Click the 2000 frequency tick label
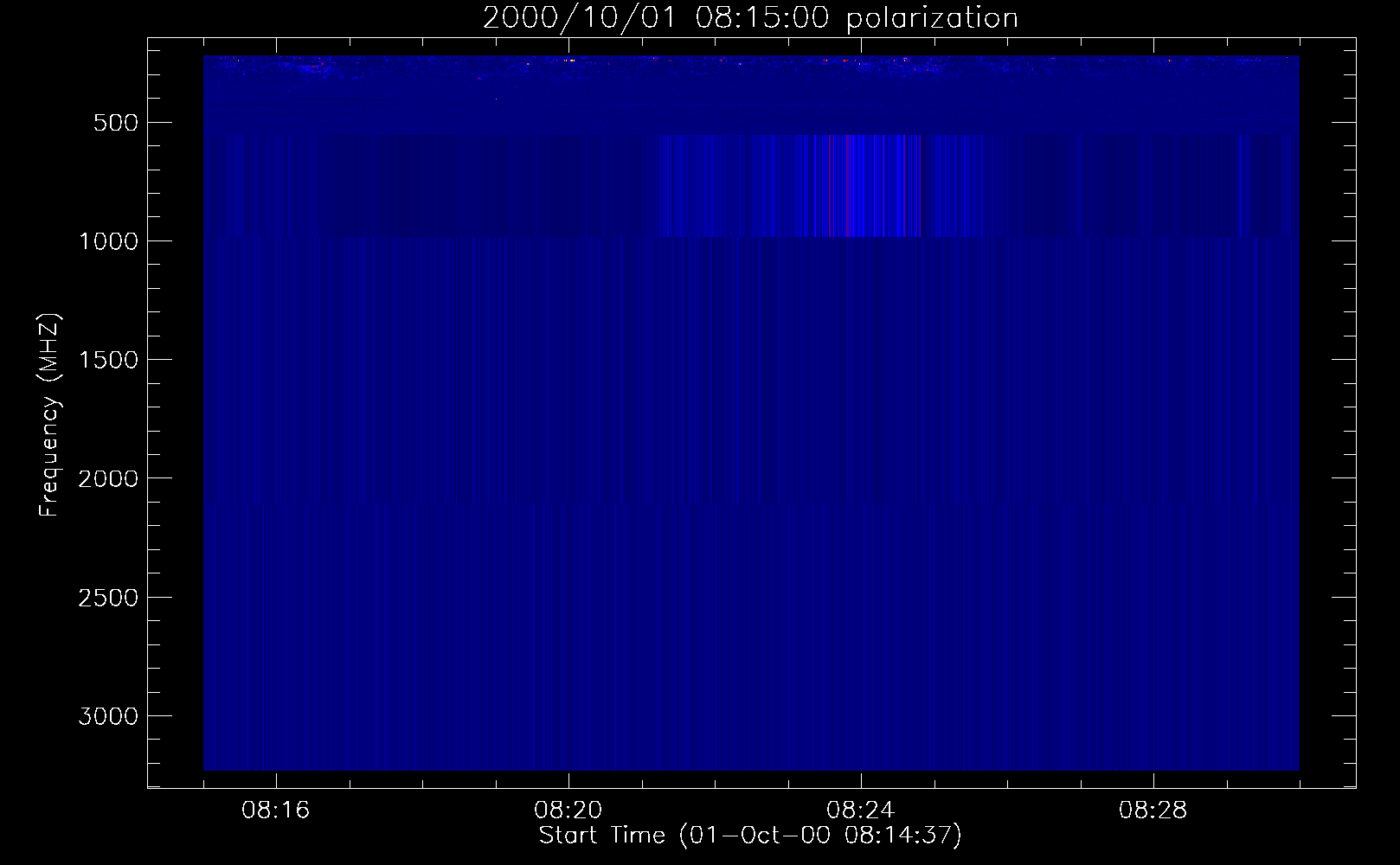This screenshot has height=865, width=1400. tap(108, 478)
